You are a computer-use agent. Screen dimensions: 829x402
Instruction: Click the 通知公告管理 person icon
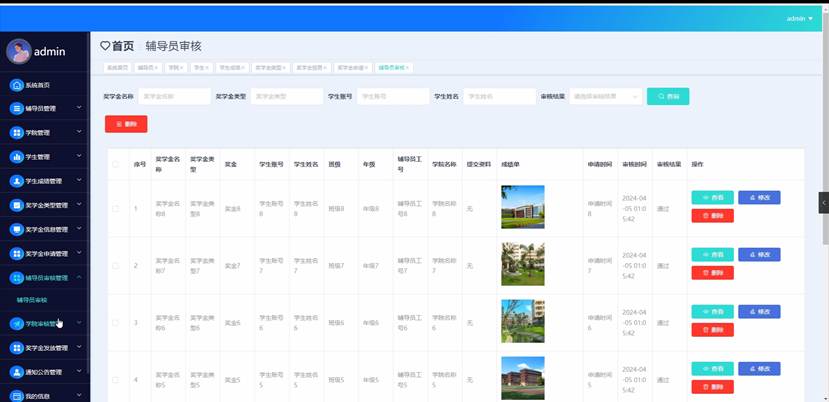17,372
